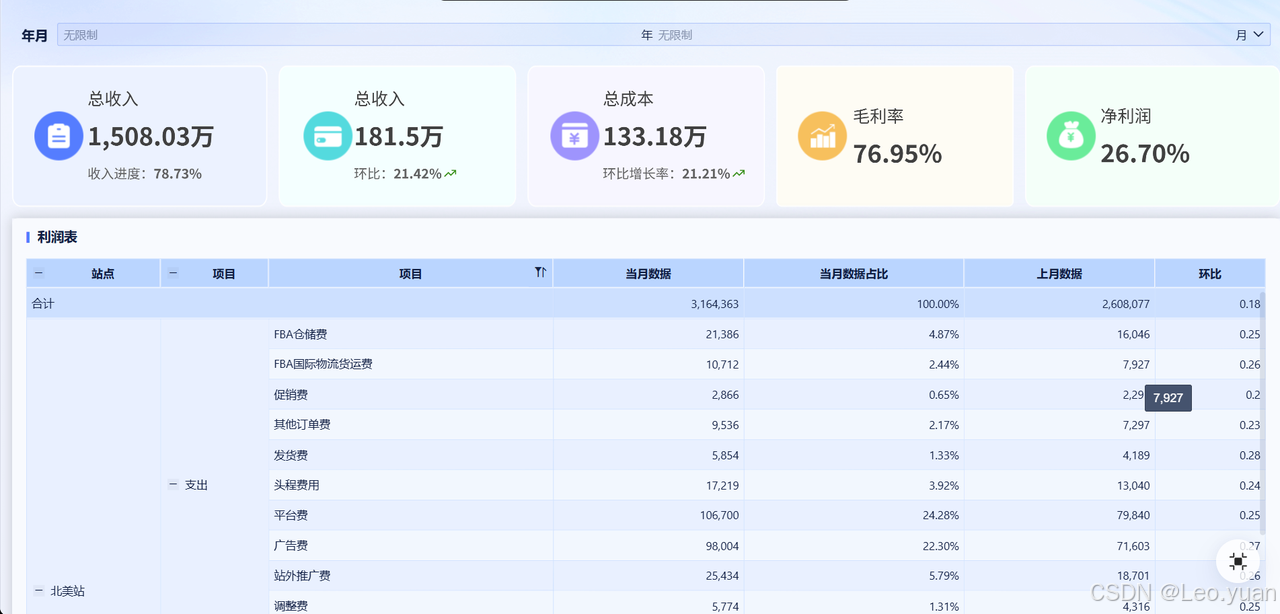Click the green trend arrow beside 环比 21.42%
This screenshot has height=614, width=1280.
[x=451, y=174]
